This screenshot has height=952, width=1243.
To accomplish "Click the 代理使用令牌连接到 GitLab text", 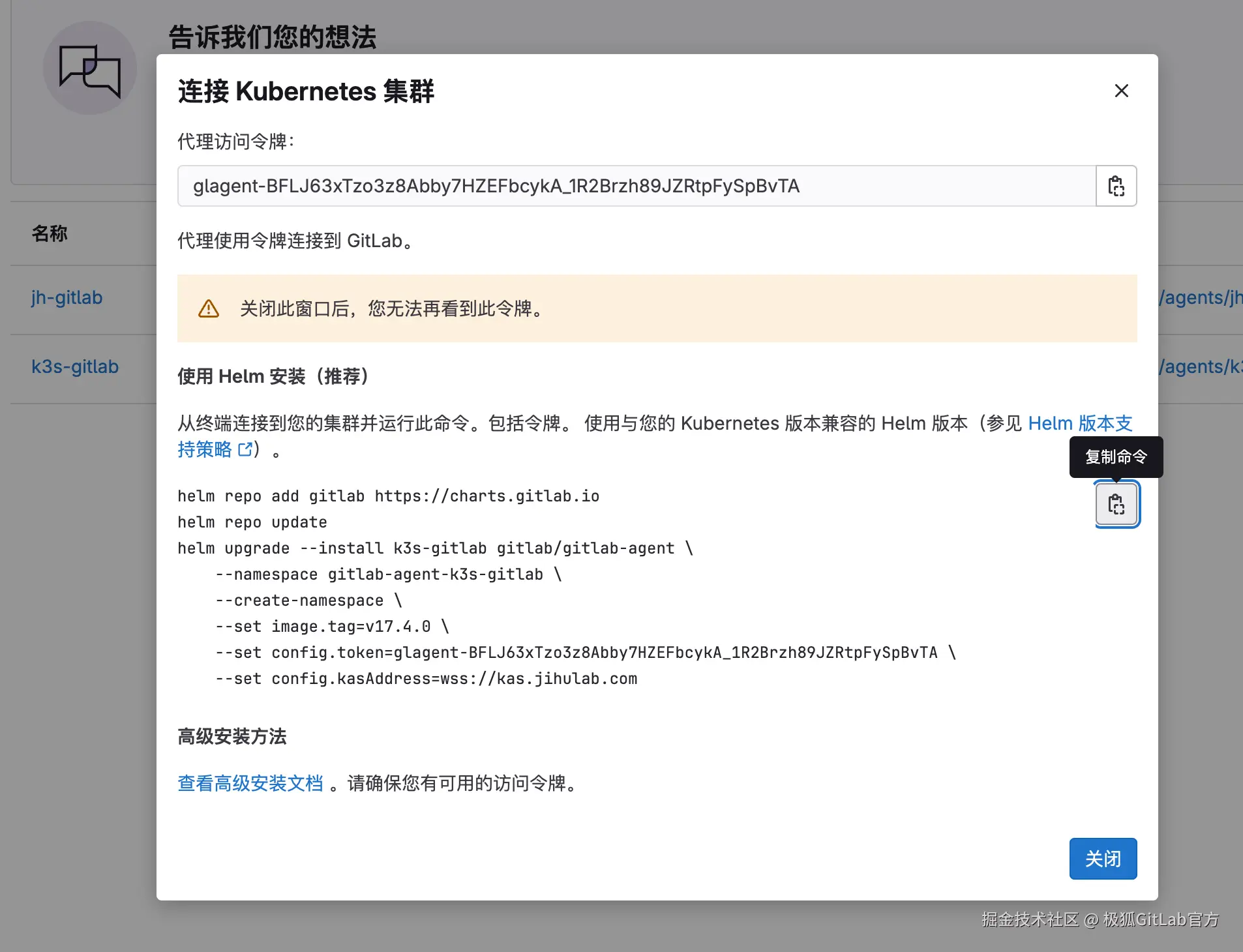I will 296,241.
